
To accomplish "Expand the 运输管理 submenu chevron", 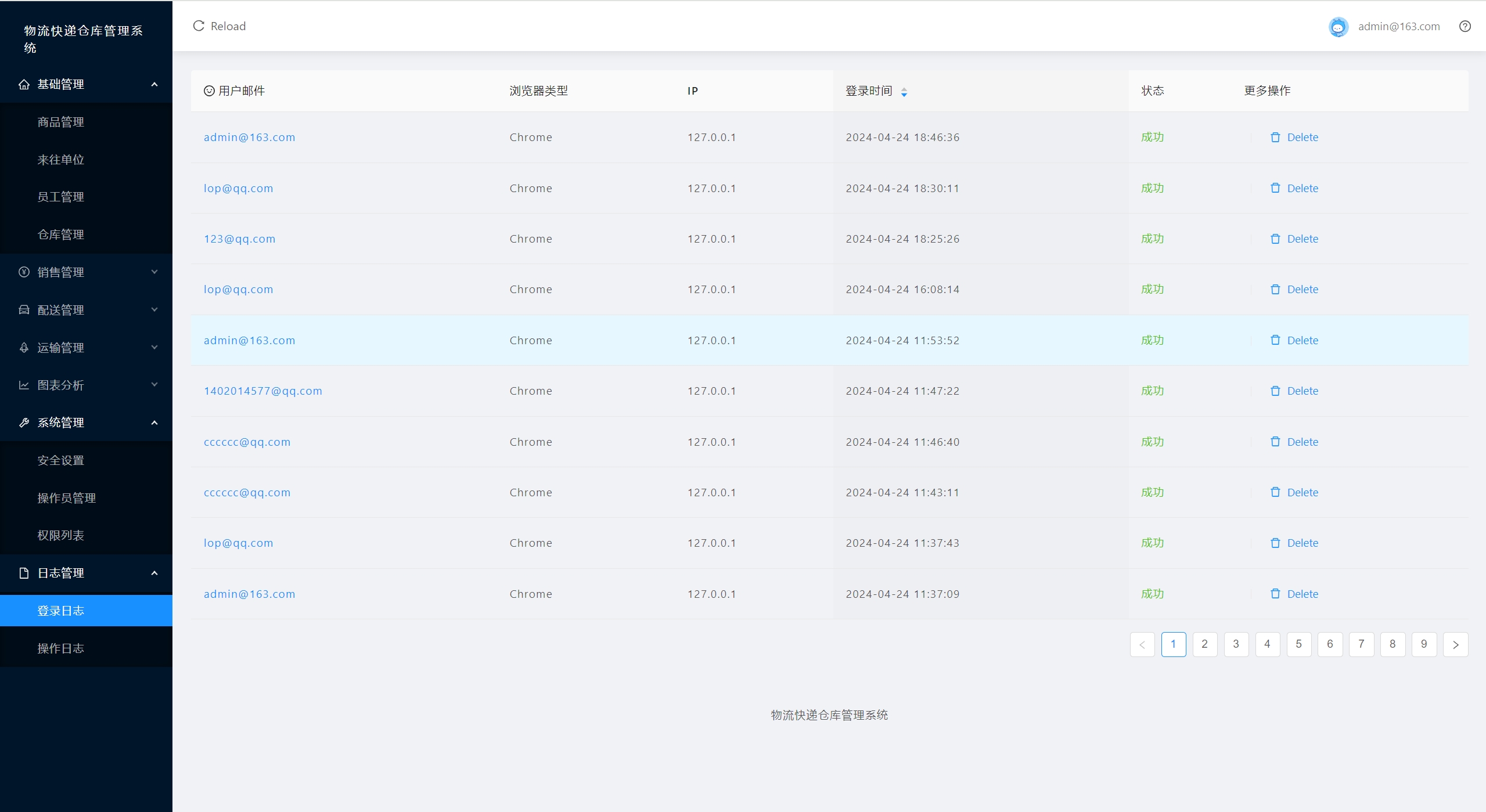I will coord(154,348).
